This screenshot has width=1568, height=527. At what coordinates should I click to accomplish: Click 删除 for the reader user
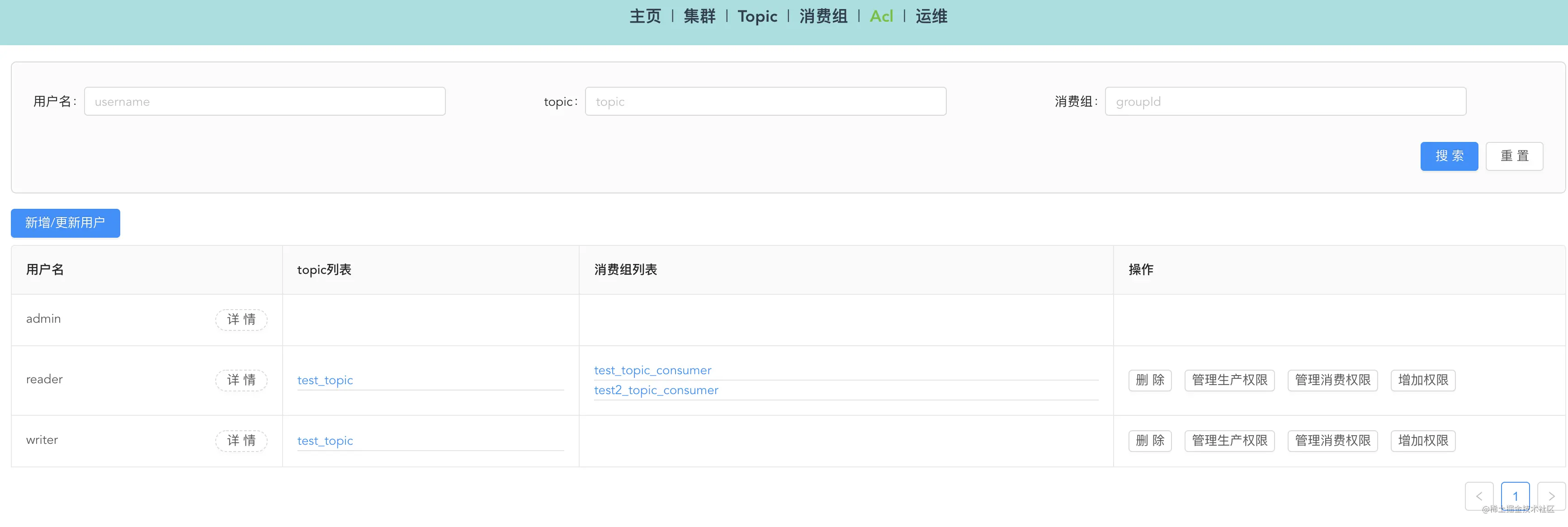(1150, 381)
